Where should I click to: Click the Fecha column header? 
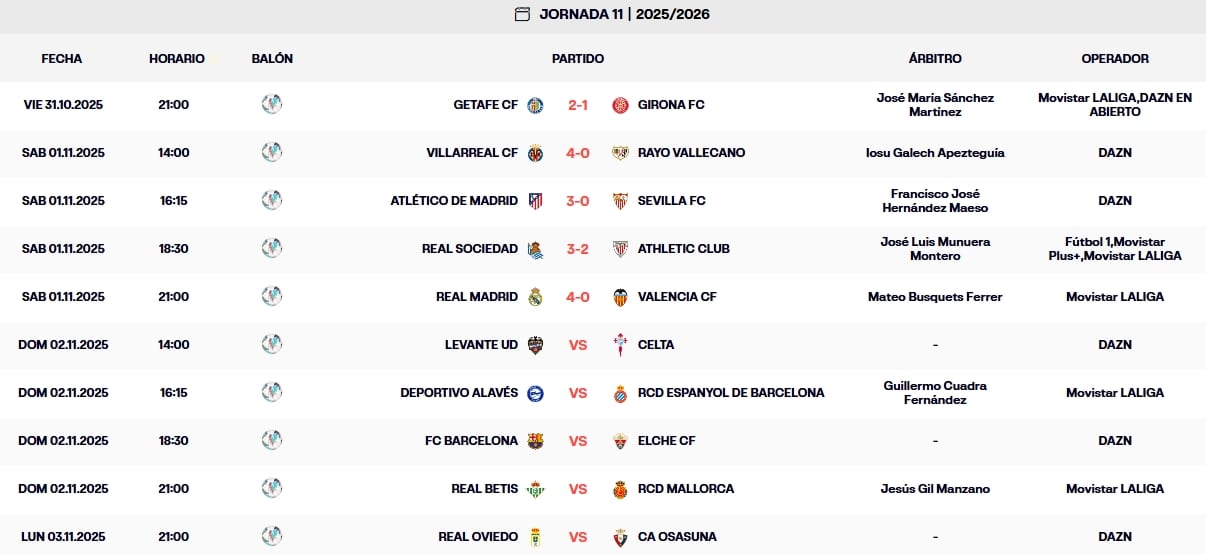coord(62,59)
